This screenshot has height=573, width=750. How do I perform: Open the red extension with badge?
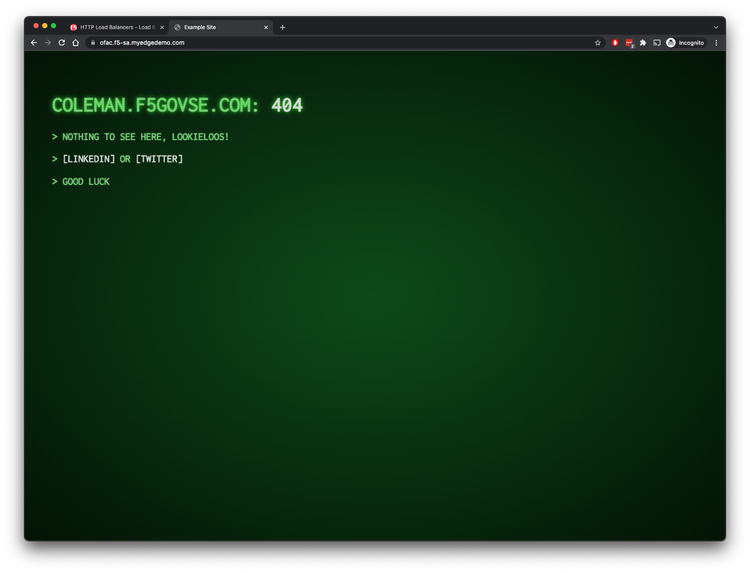point(629,43)
